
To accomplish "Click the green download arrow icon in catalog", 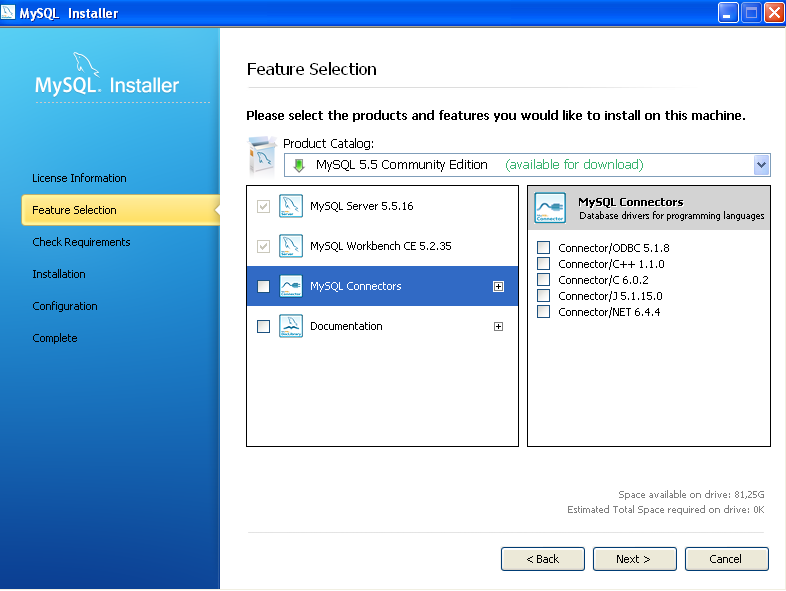I will 299,165.
